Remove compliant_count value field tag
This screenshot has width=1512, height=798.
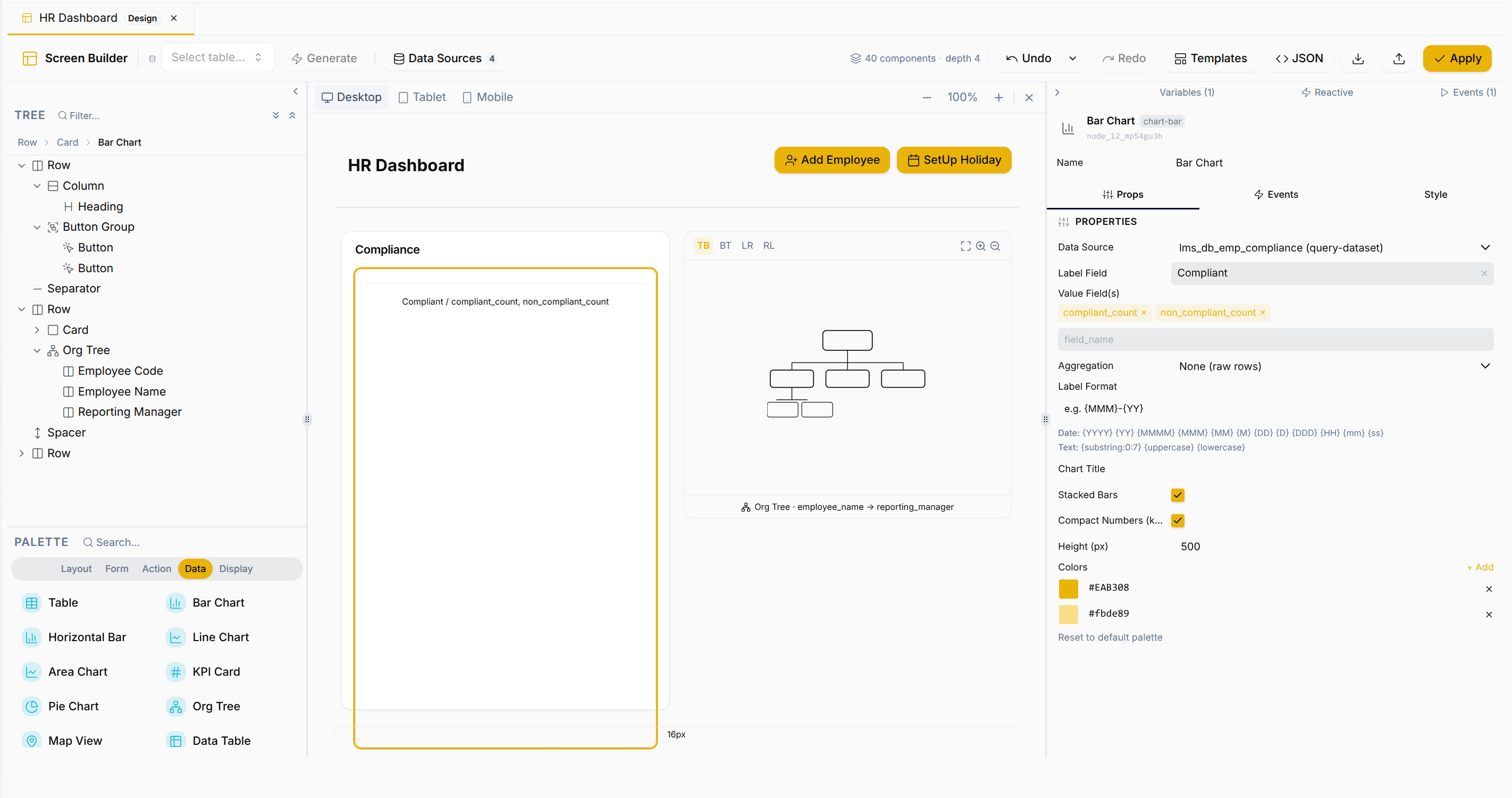pos(1144,313)
